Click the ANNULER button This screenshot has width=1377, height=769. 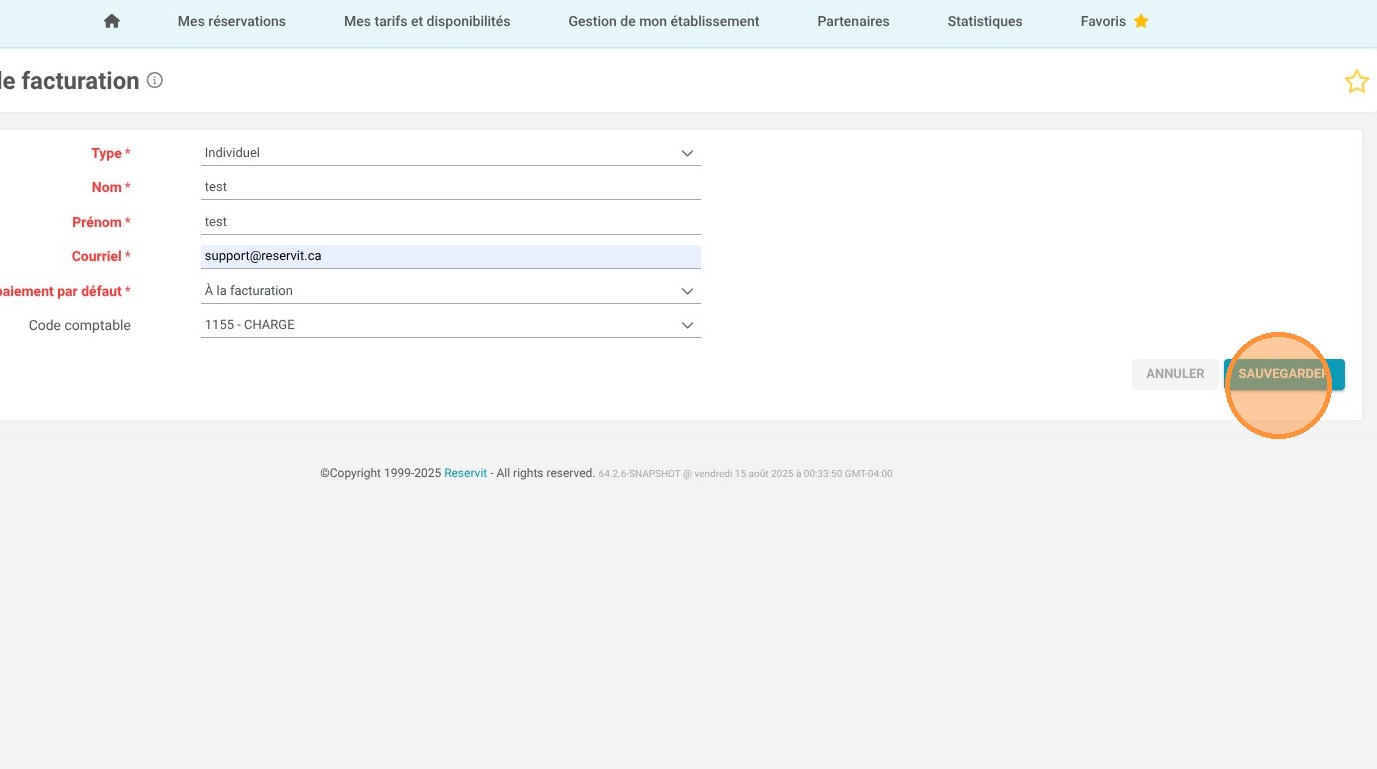pos(1175,374)
